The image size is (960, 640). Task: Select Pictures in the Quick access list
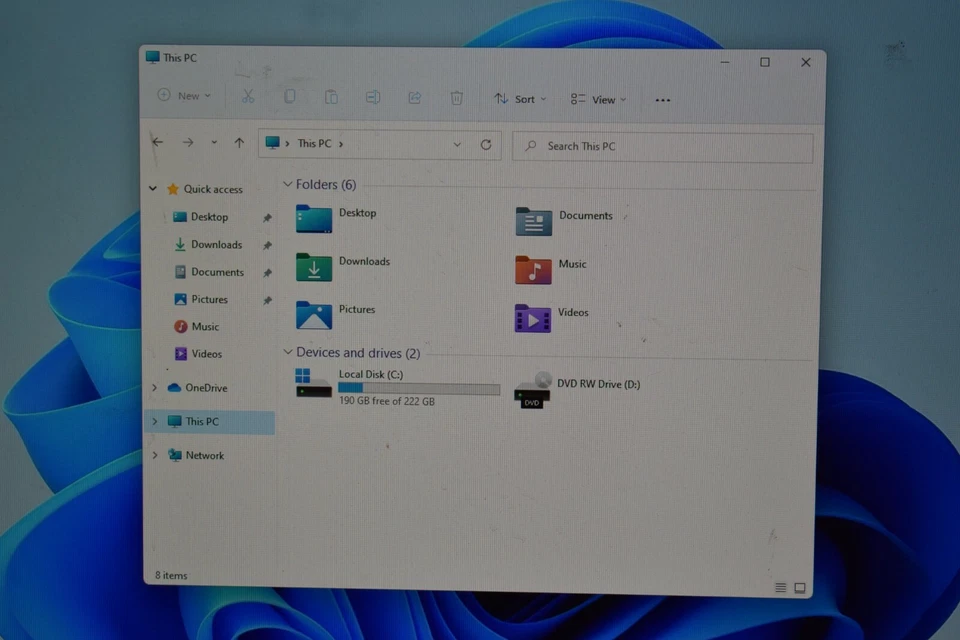[209, 299]
